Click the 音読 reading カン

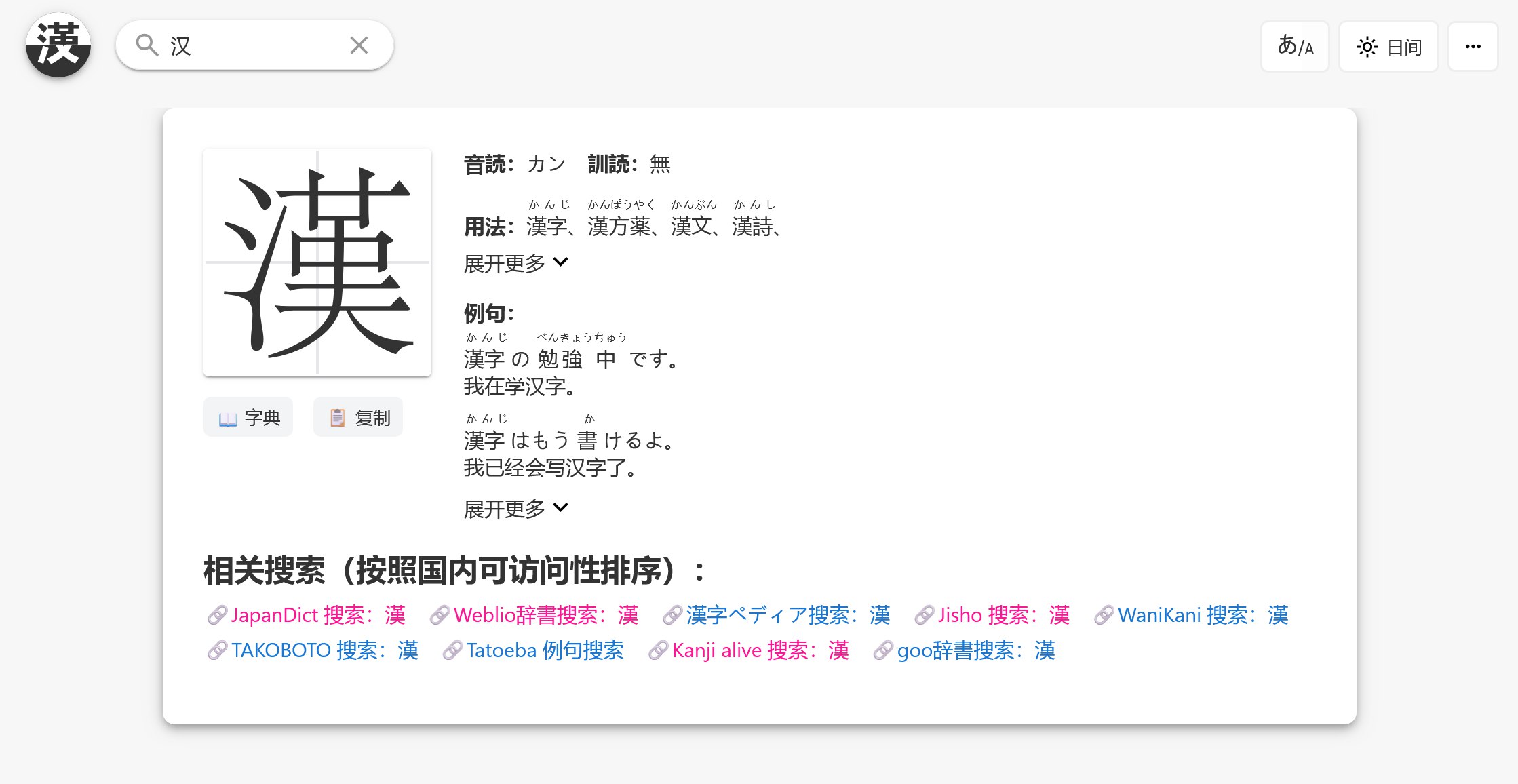[x=547, y=164]
